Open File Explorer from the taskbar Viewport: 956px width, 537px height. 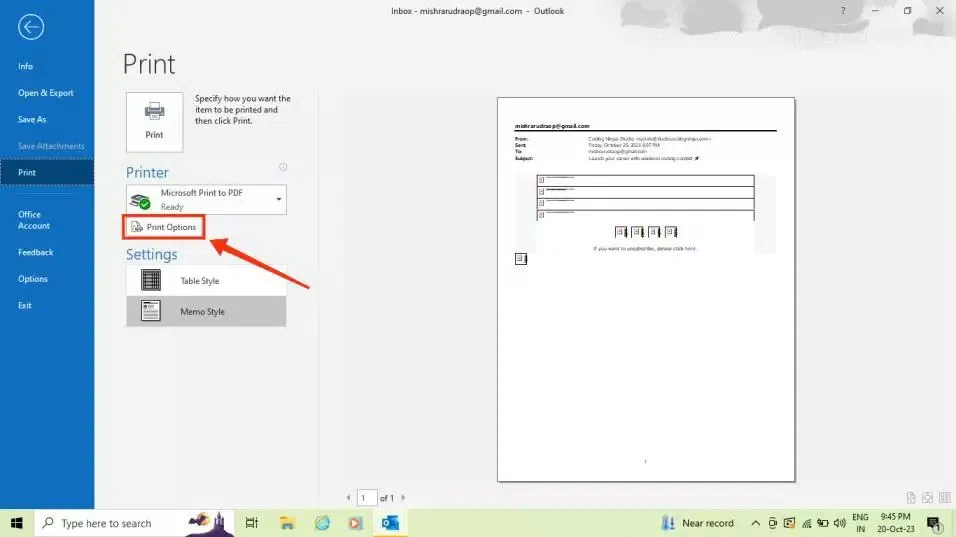click(287, 523)
